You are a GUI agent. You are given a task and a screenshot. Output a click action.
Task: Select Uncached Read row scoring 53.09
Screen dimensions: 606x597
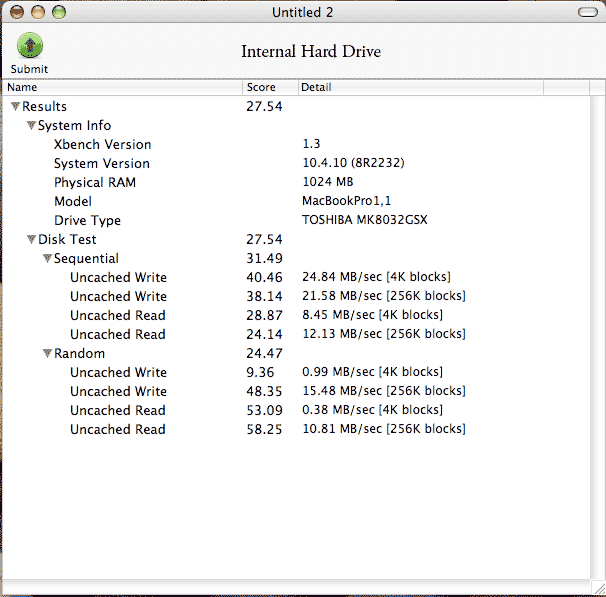click(296, 410)
